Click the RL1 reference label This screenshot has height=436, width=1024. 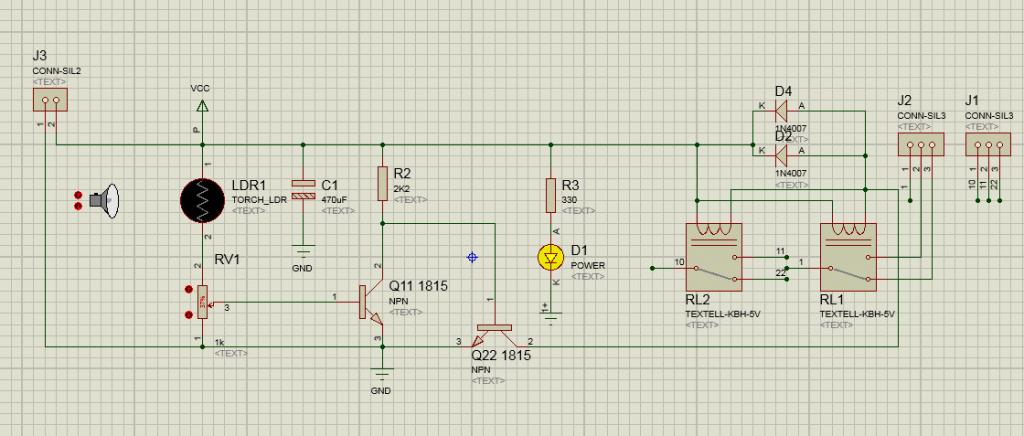click(831, 300)
